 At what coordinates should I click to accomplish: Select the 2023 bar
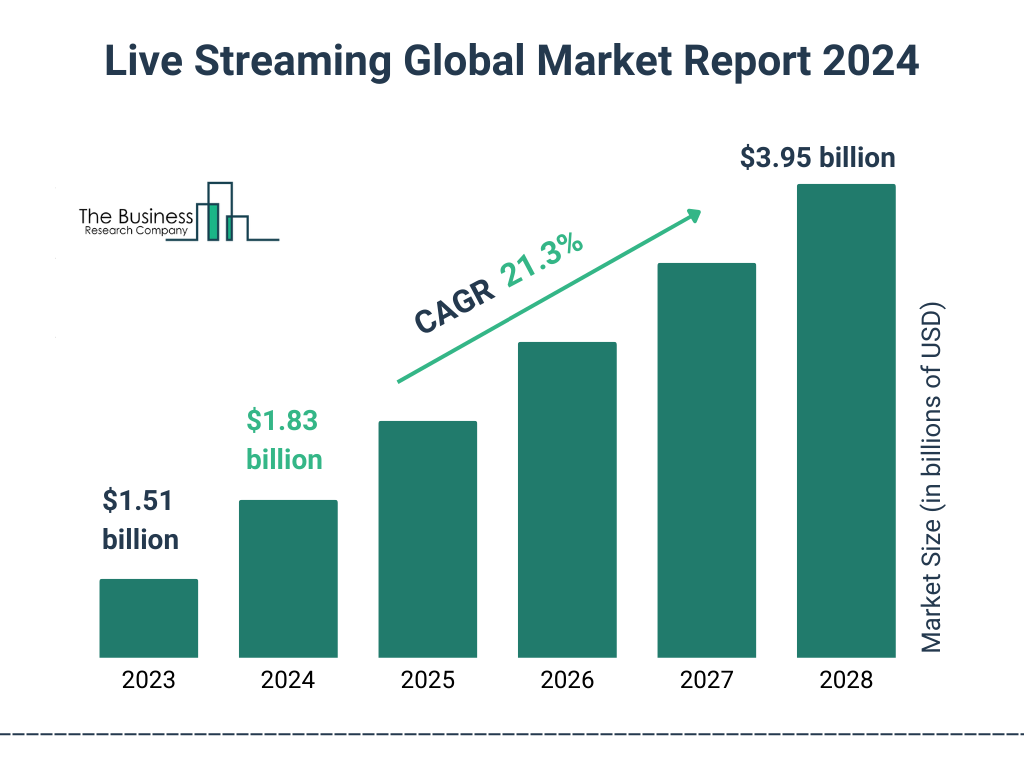click(149, 618)
